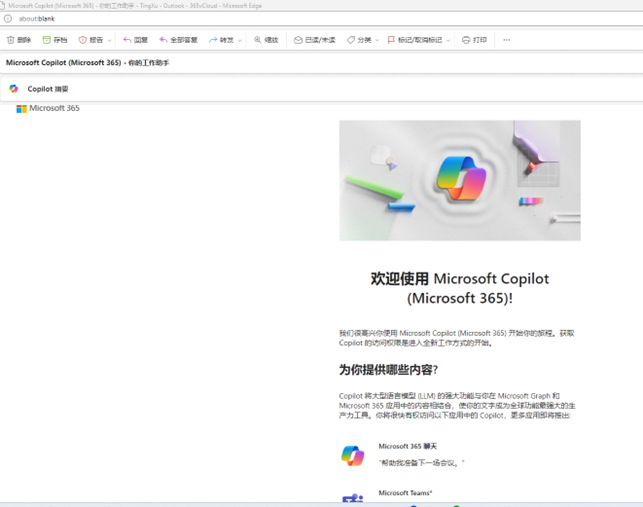Select the email subject line text
Screen dimensions: 643x507
[x=87, y=63]
